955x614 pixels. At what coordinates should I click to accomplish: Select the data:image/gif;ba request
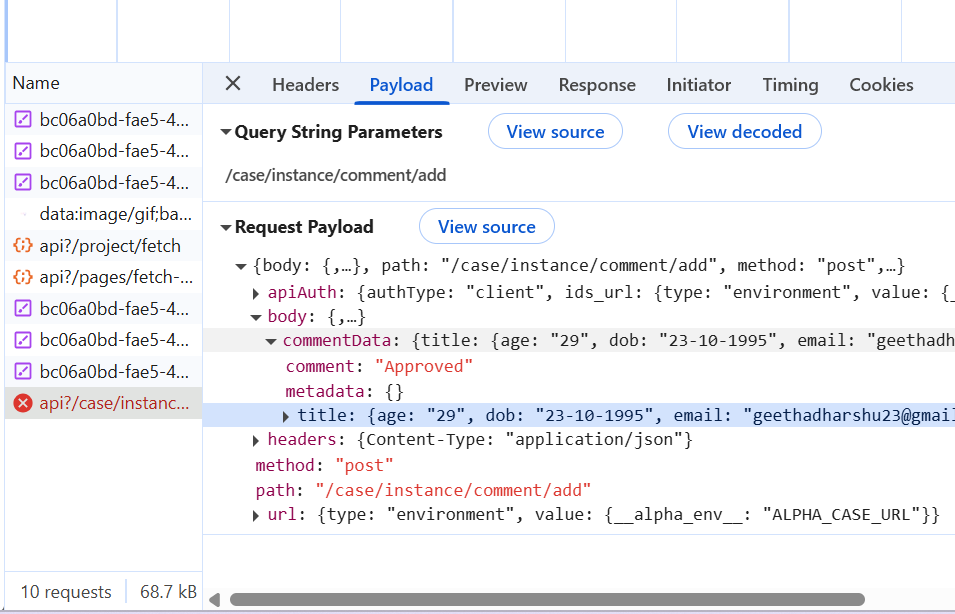[x=104, y=214]
